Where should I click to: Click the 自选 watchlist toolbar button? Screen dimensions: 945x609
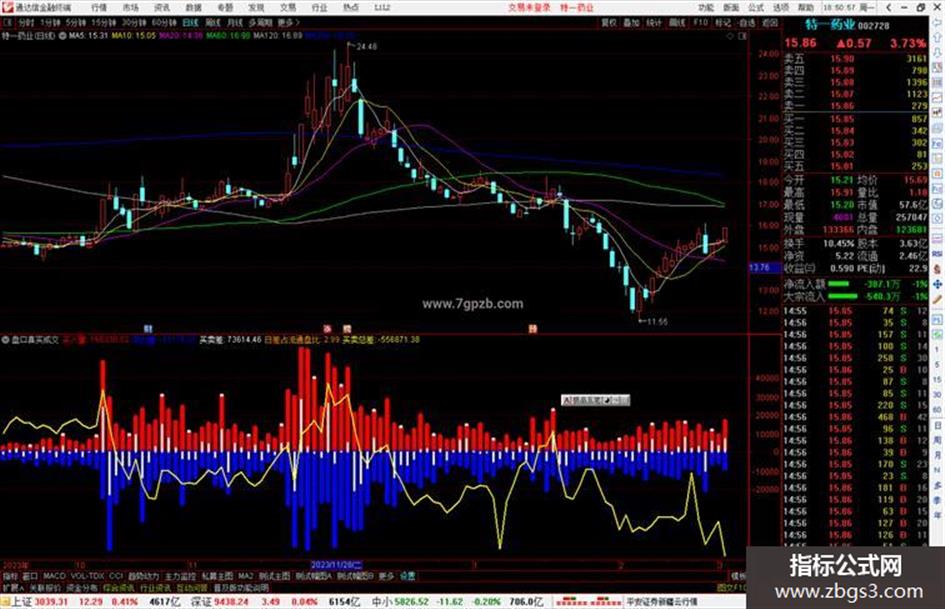(746, 22)
